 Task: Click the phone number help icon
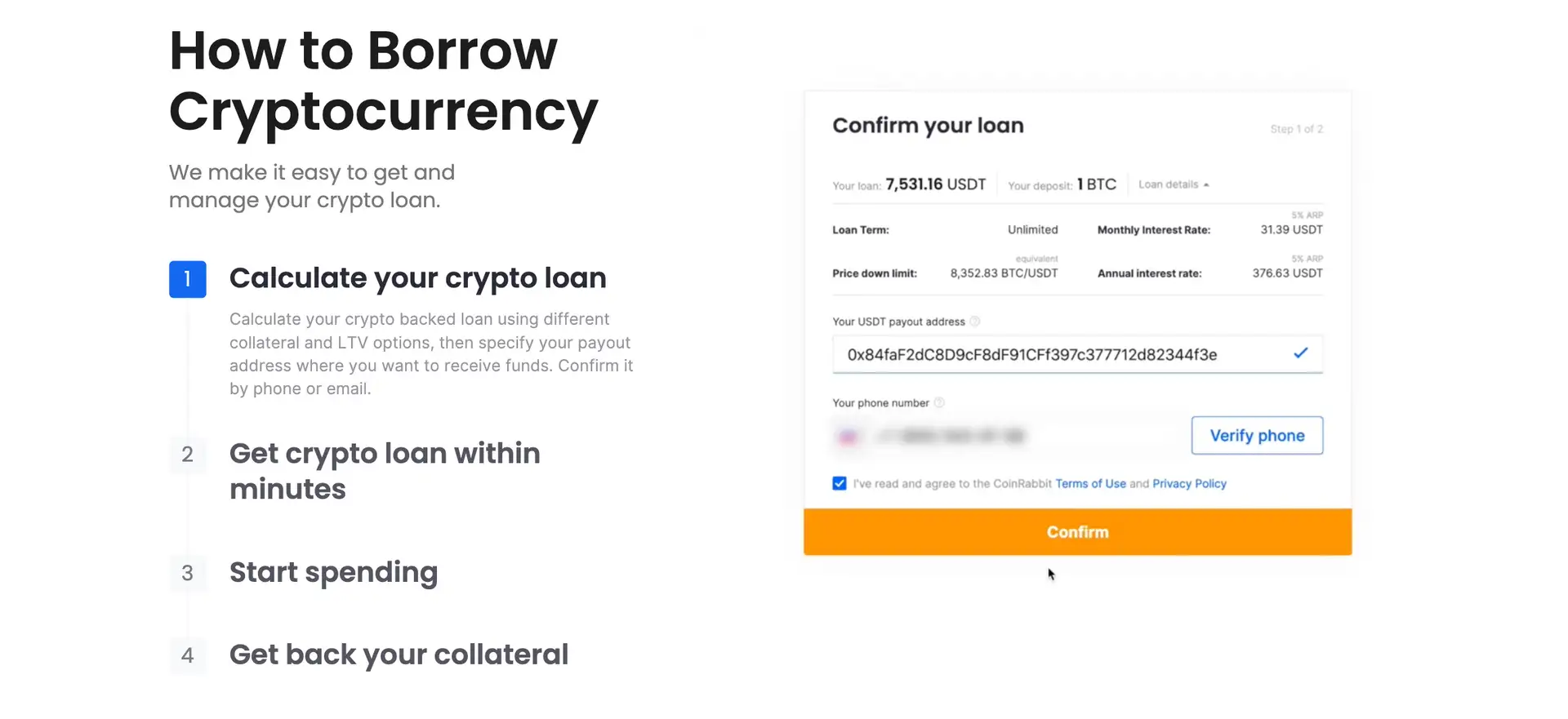(x=939, y=402)
